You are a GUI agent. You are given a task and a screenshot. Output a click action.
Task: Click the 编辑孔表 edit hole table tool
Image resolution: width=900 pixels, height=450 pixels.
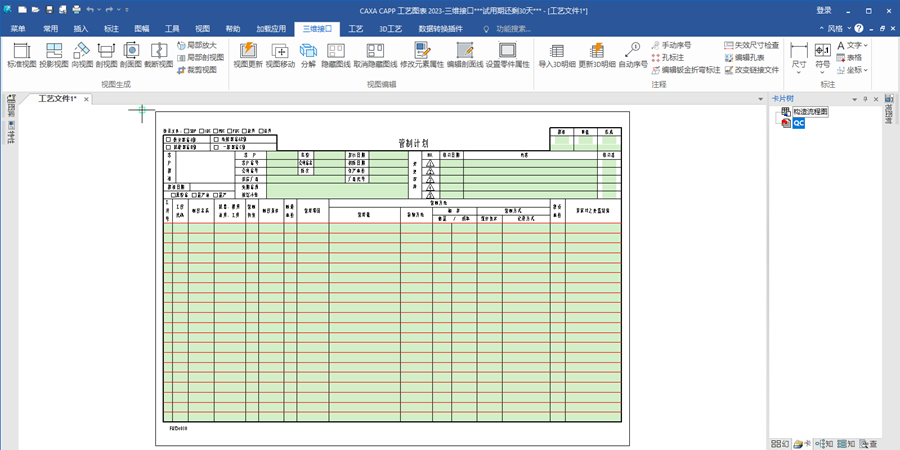[x=744, y=57]
